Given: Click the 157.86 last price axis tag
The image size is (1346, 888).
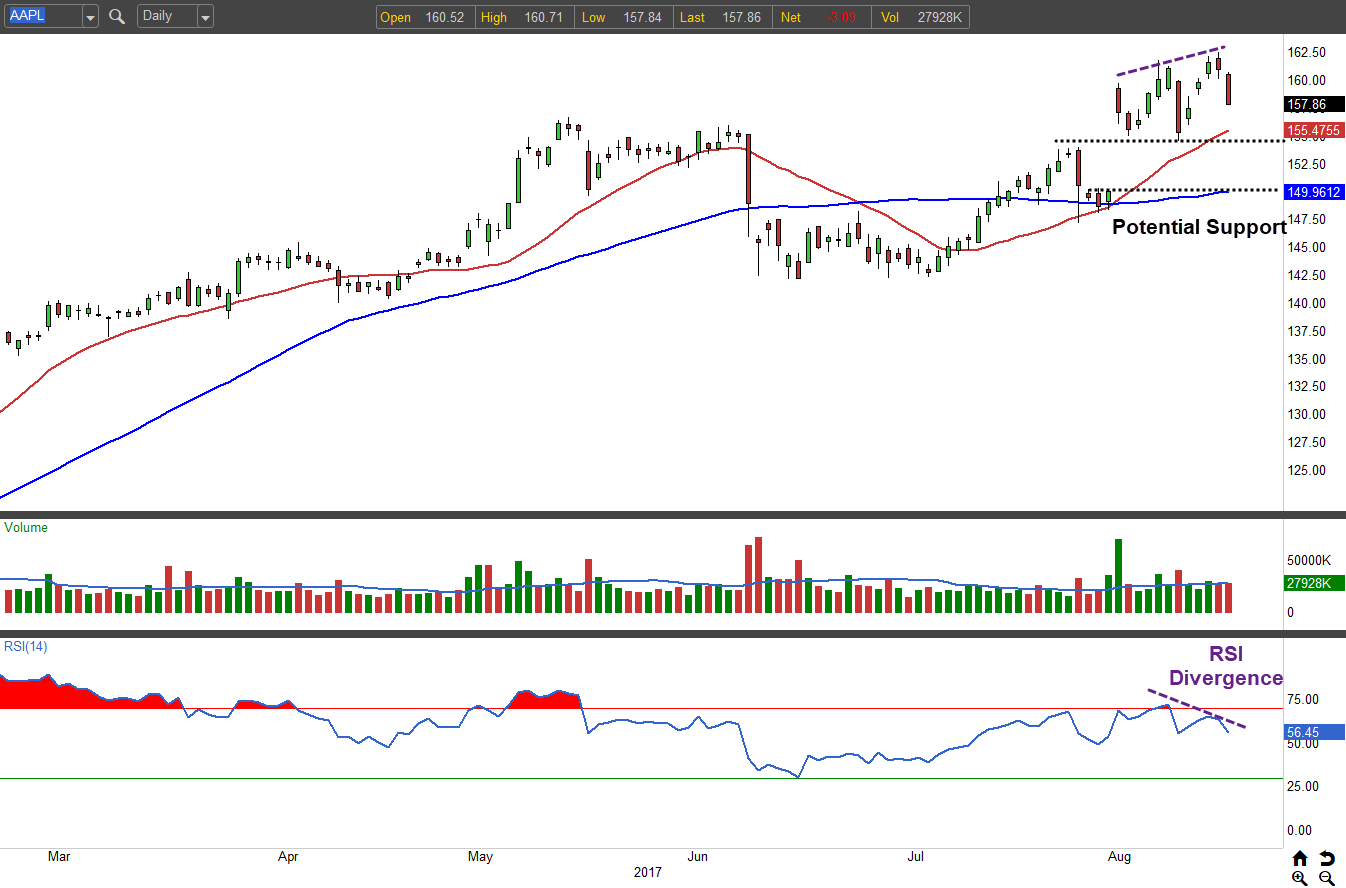Looking at the screenshot, I should [1311, 104].
